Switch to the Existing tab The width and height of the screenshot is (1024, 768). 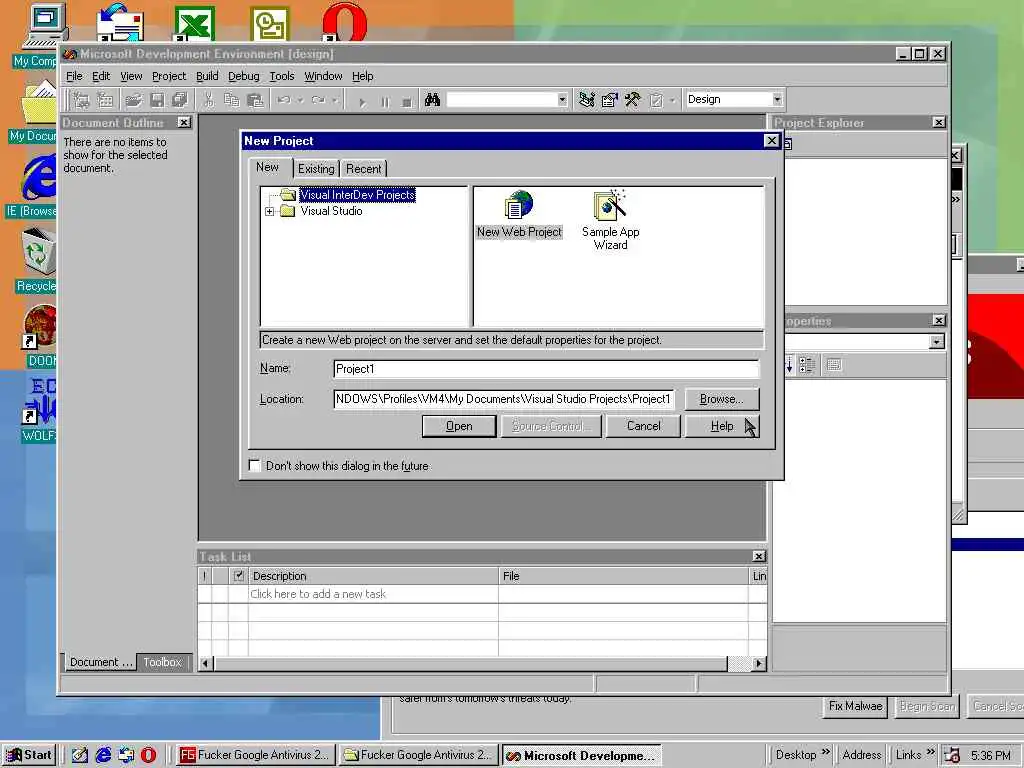coord(316,168)
